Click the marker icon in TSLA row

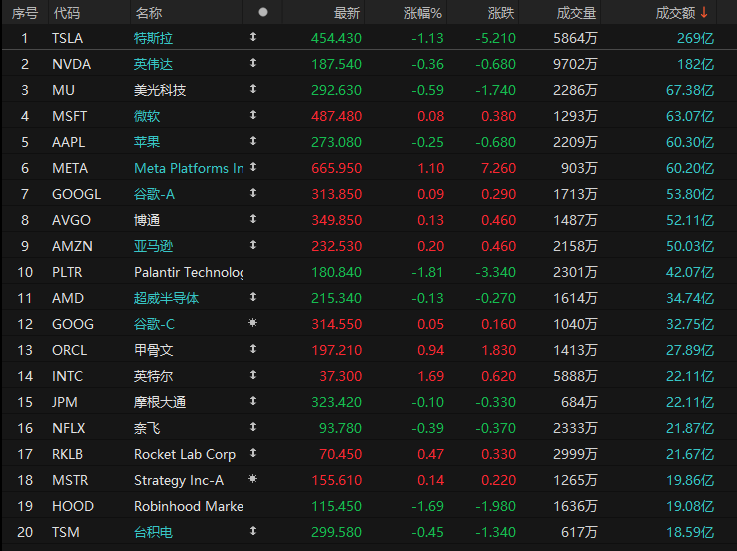tap(253, 38)
